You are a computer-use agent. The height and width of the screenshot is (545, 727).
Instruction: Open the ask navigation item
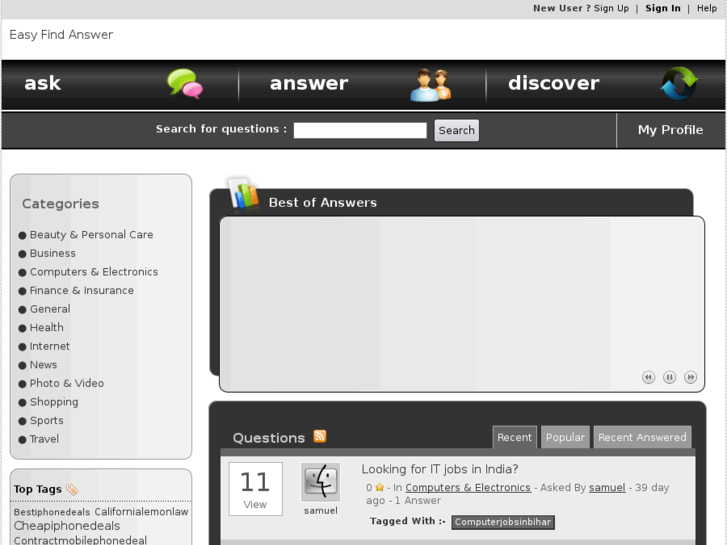click(x=43, y=83)
